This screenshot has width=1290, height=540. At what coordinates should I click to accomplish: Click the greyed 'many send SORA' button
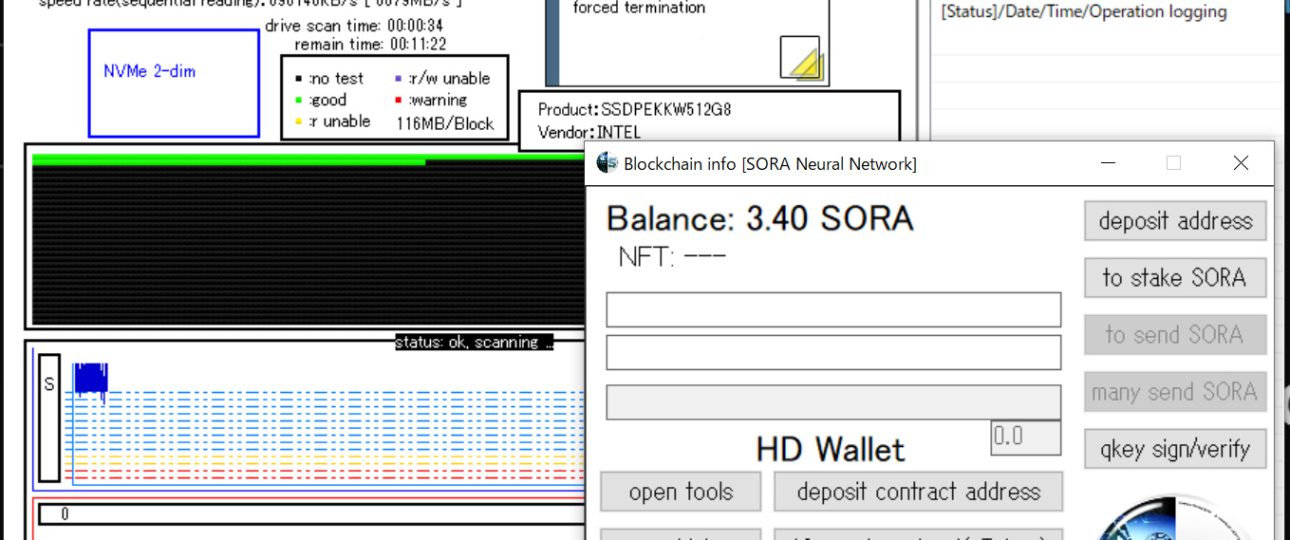click(1175, 392)
